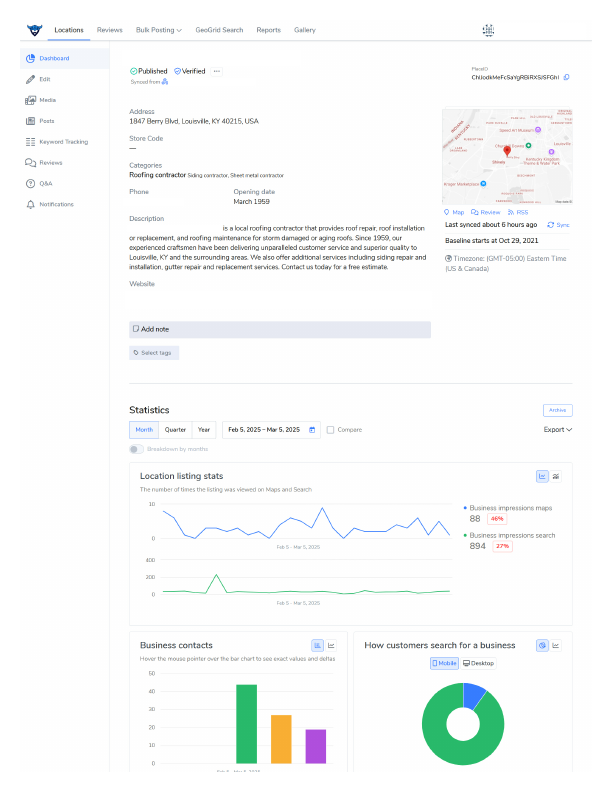The image size is (612, 792).
Task: Select line chart view for Location listing stats
Action: pos(542,476)
